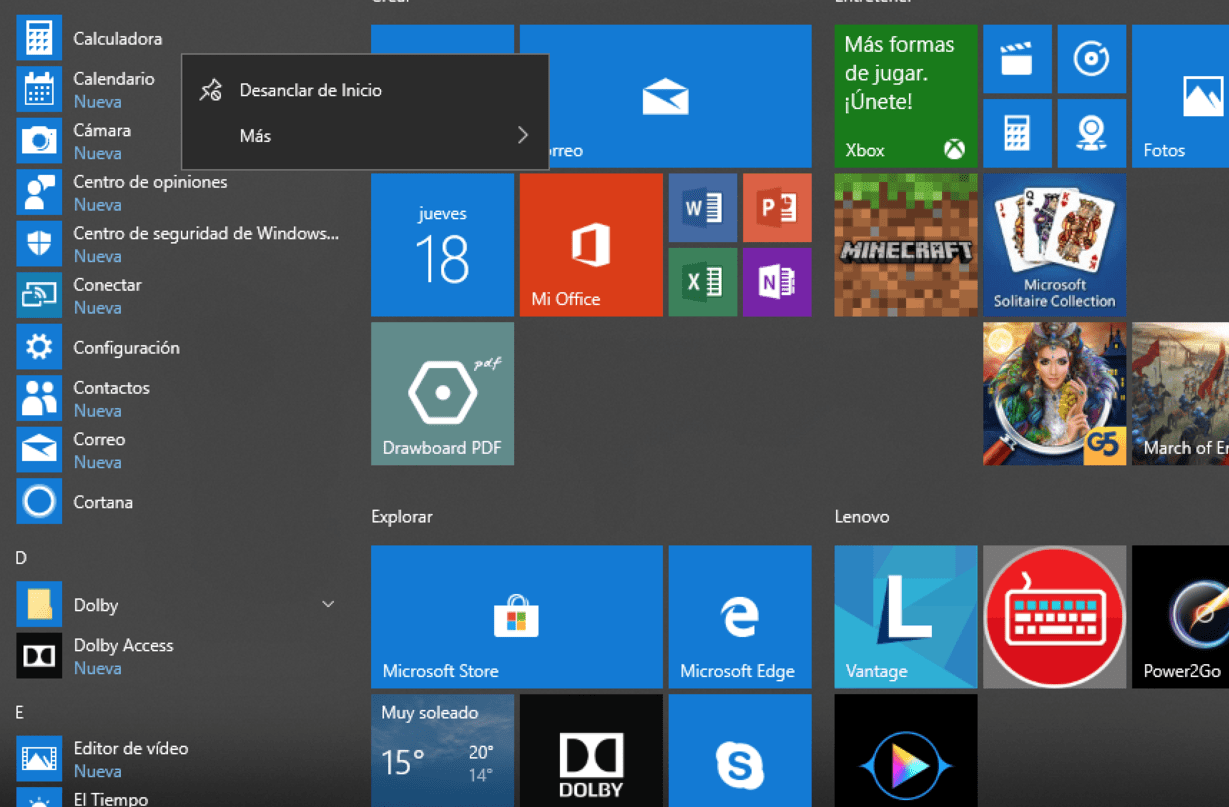This screenshot has height=807, width=1229.
Task: Select Desanclar de Inicio
Action: point(310,89)
